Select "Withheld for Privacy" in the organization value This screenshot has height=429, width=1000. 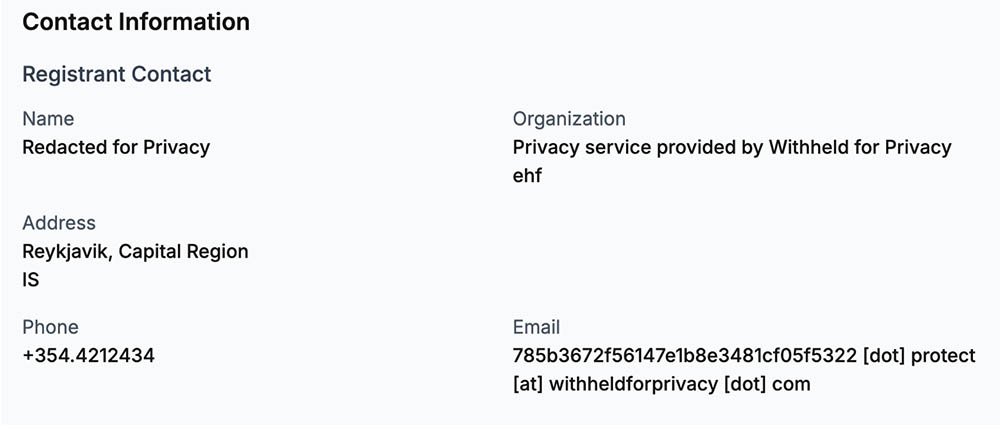(860, 147)
